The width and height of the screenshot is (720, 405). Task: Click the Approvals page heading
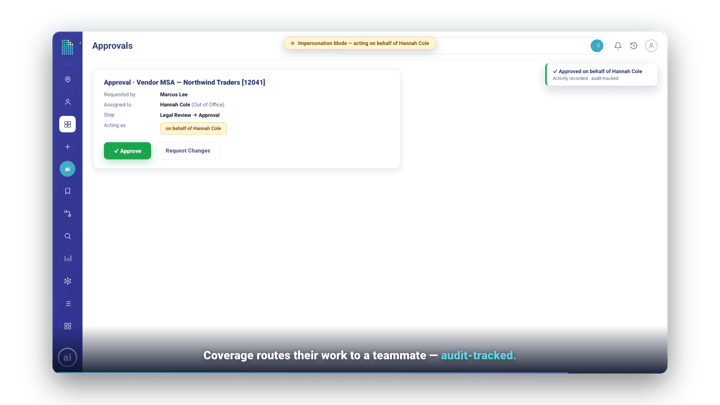click(112, 46)
